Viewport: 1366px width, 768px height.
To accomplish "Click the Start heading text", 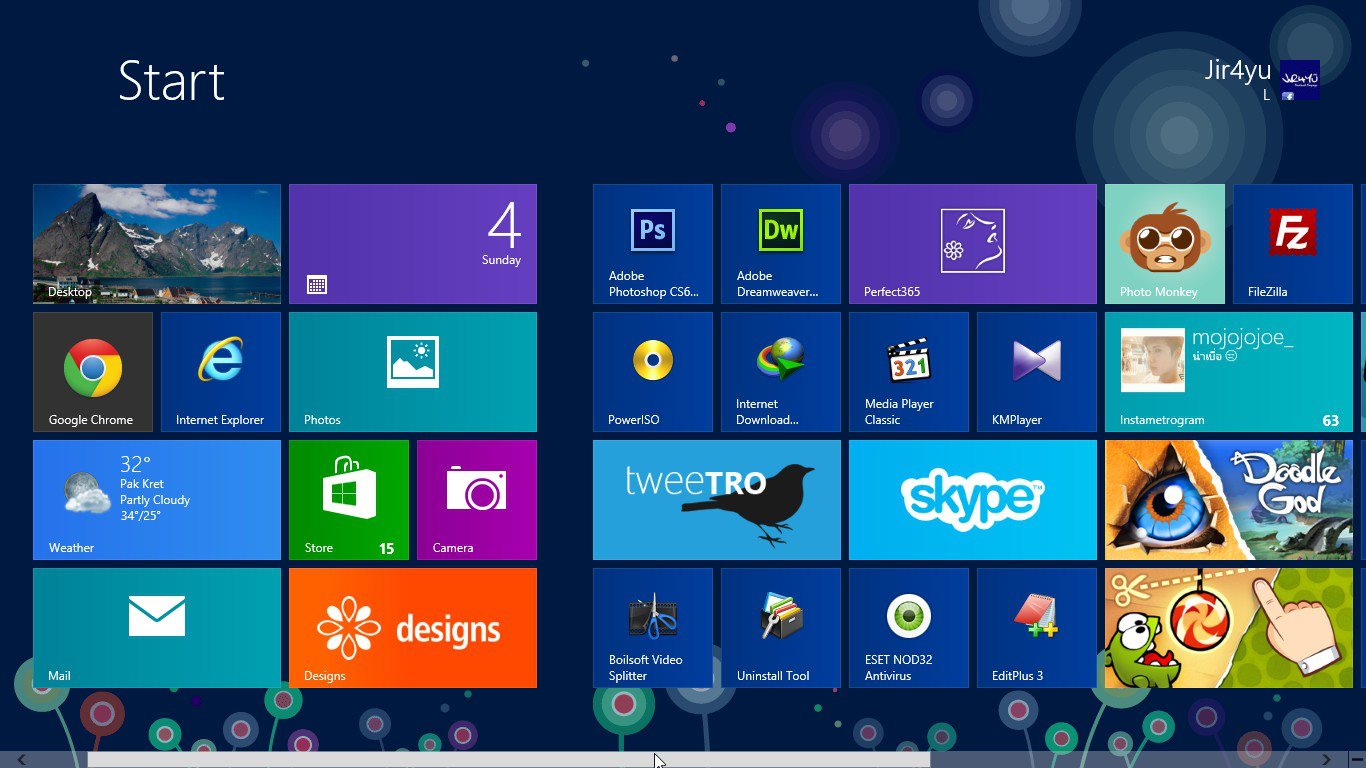I will point(171,81).
